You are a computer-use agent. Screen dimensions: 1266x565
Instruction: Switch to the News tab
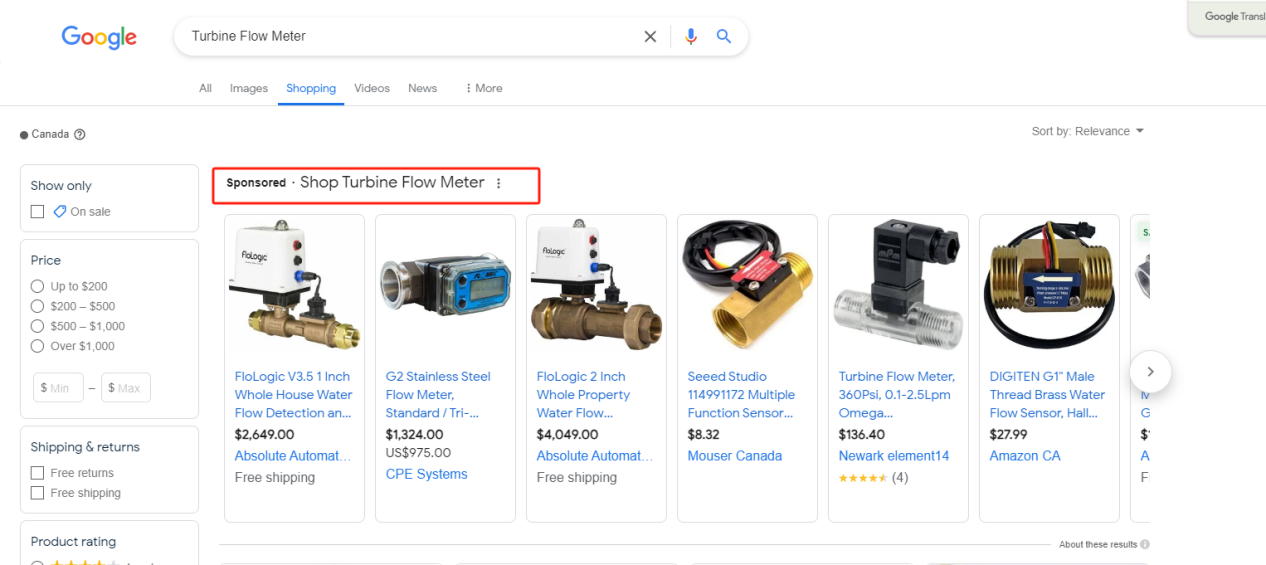coord(422,88)
